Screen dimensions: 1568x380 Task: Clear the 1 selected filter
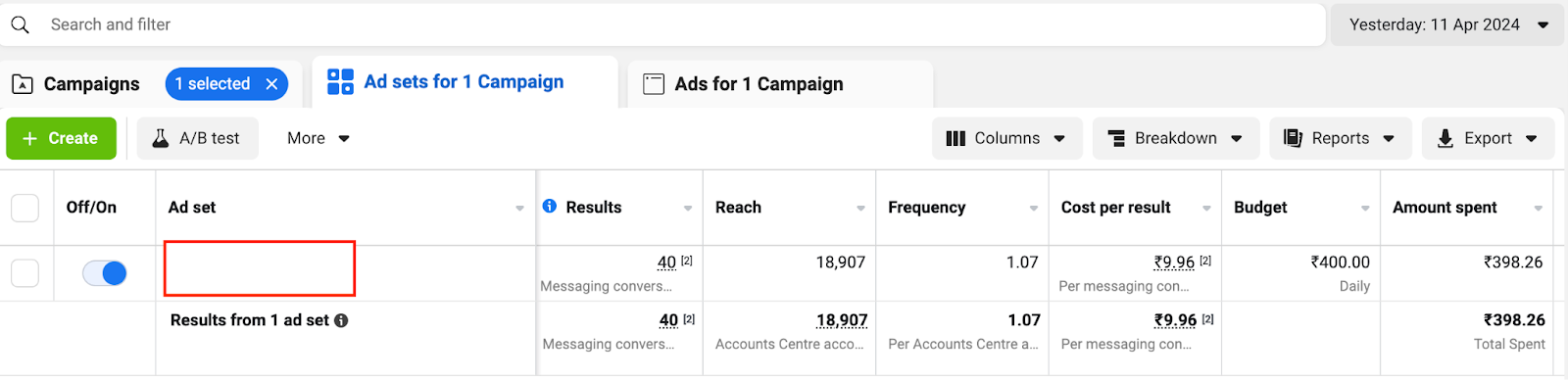point(271,84)
